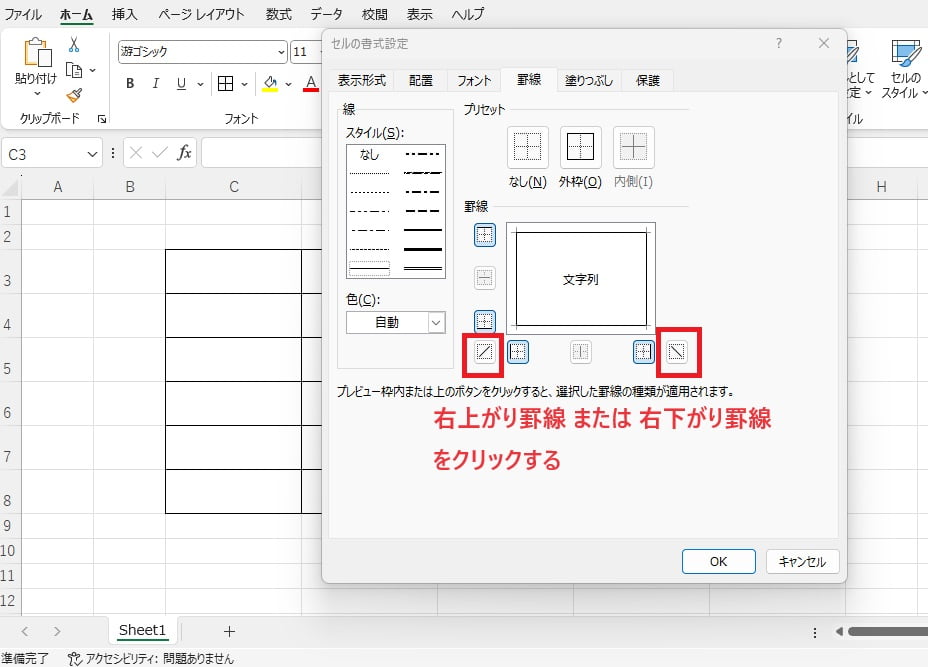Click the Copy icon
The width and height of the screenshot is (928, 667).
click(x=74, y=70)
